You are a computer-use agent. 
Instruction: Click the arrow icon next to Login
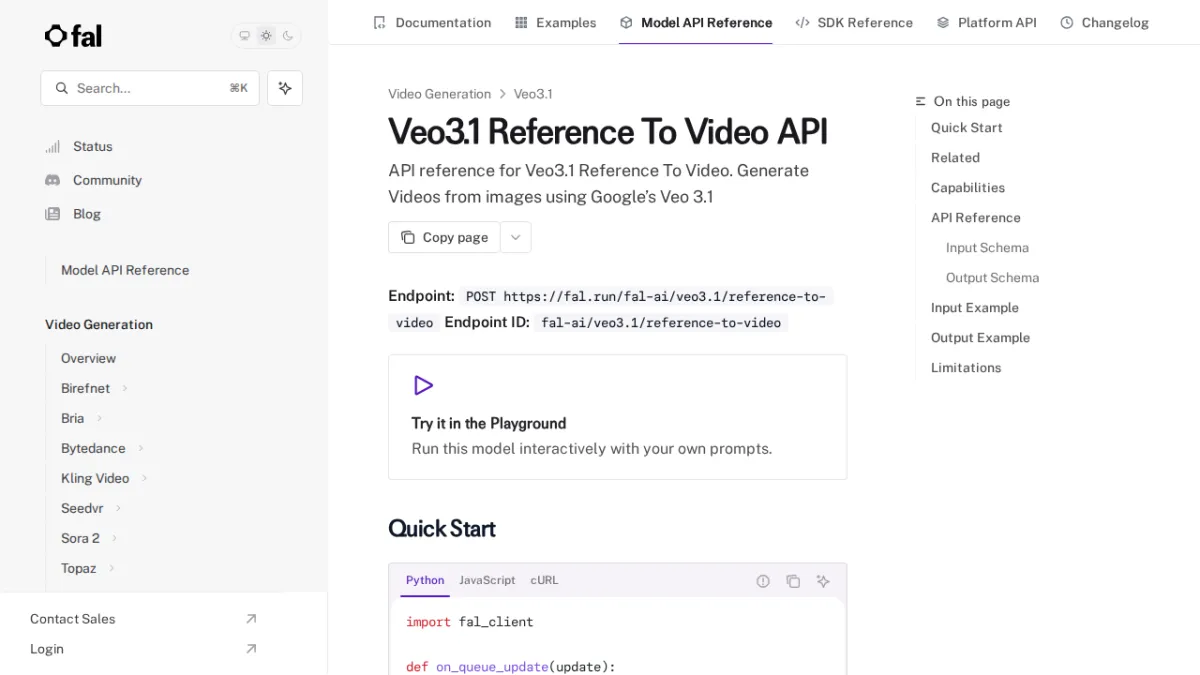pyautogui.click(x=251, y=649)
